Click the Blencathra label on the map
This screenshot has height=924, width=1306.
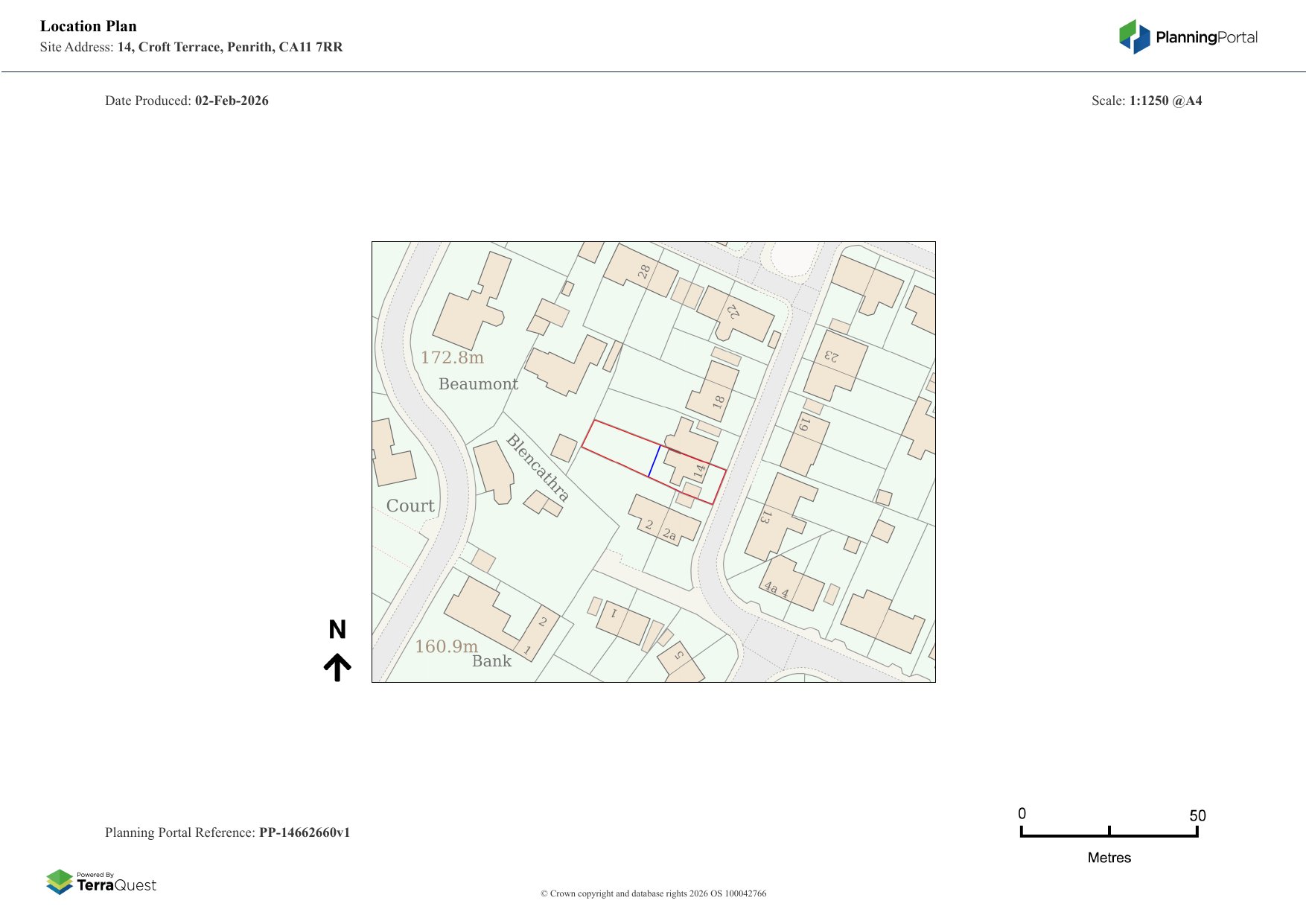coord(538,468)
